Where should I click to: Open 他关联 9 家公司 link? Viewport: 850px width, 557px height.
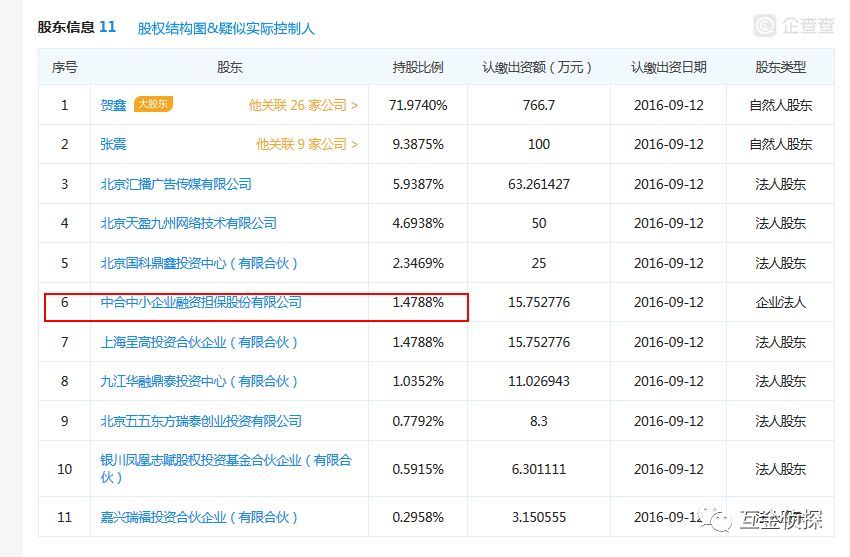point(307,144)
